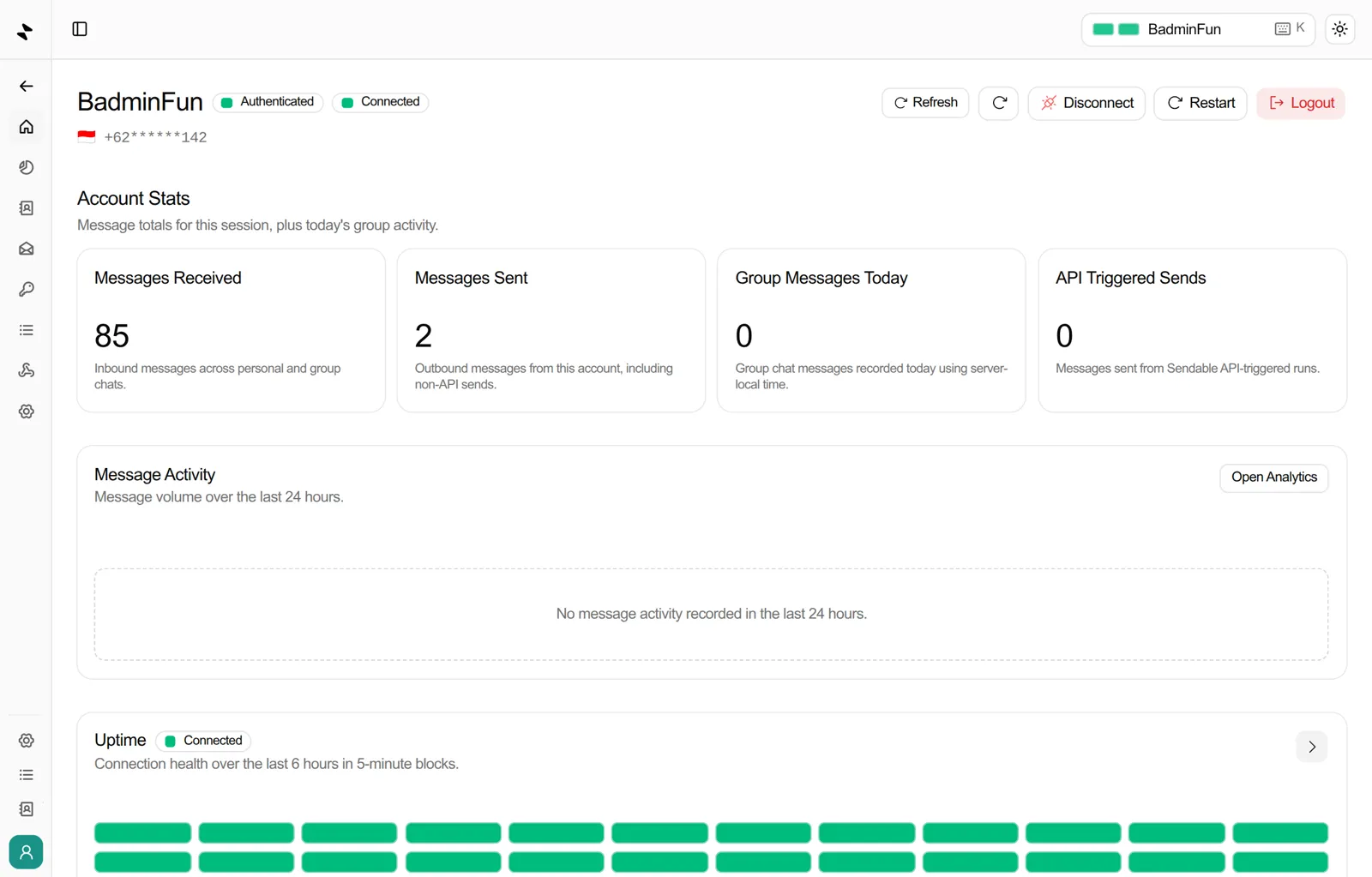This screenshot has height=877, width=1372.
Task: Click the Messages Sent card title
Action: click(471, 278)
